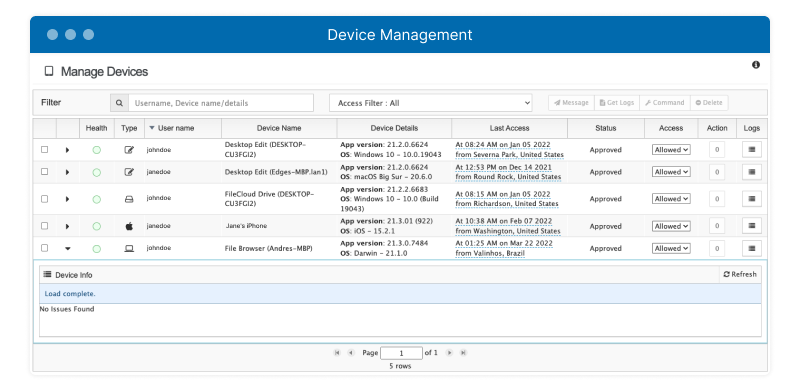Select checkbox for Jane's iPhone row

[44, 226]
